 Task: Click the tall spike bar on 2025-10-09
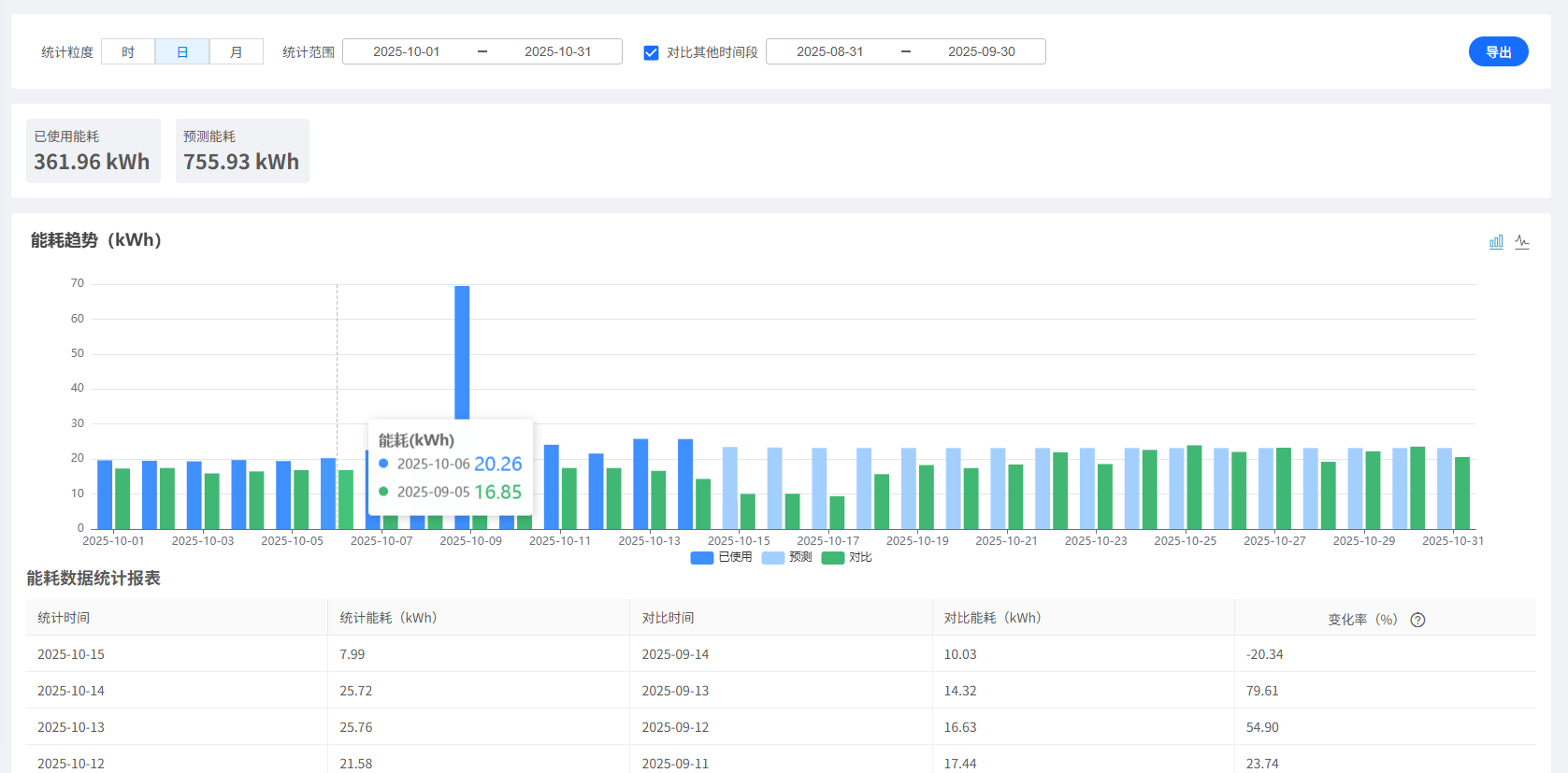[462, 351]
